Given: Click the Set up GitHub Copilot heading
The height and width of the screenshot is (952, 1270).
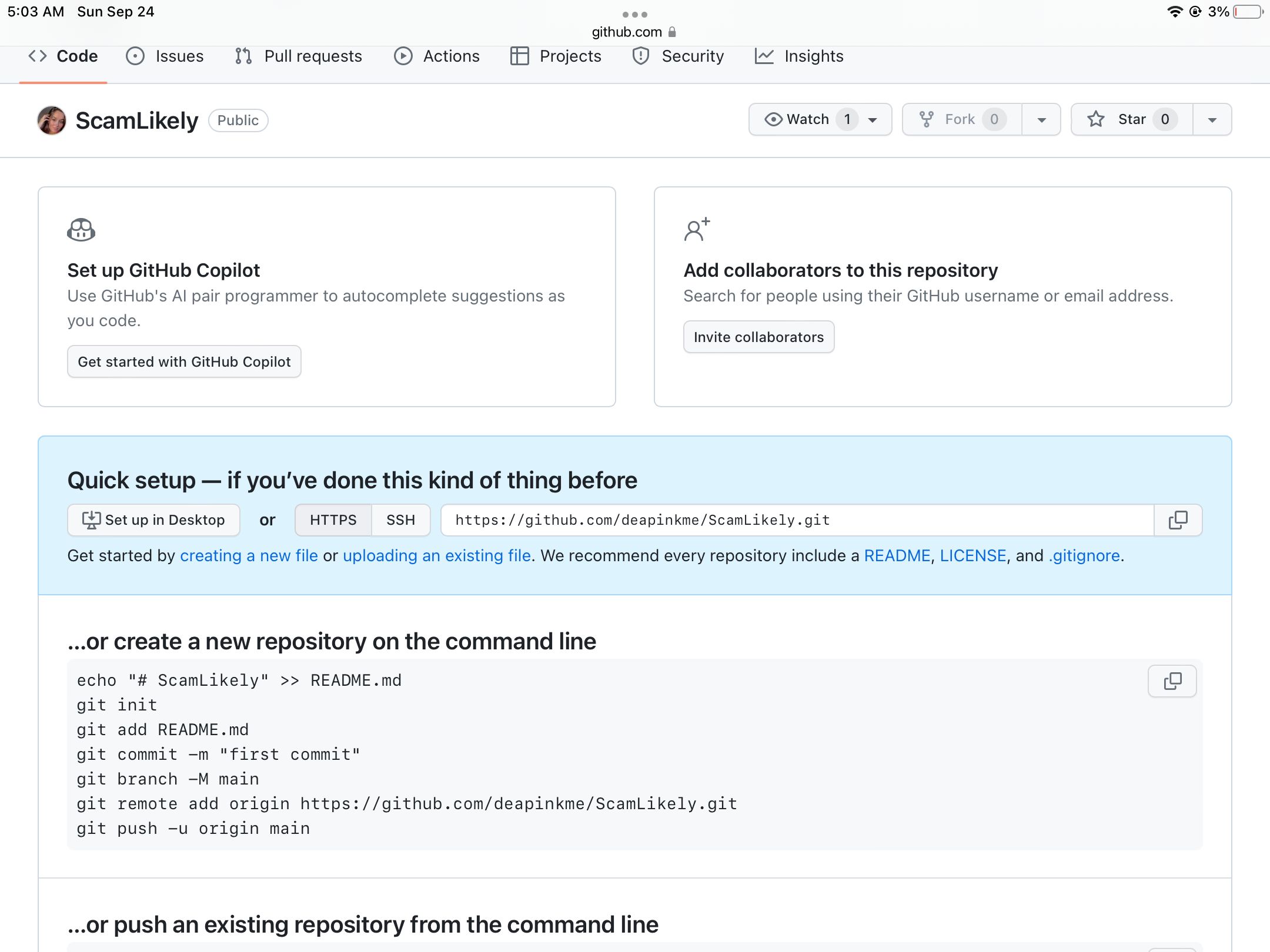Looking at the screenshot, I should coord(163,270).
